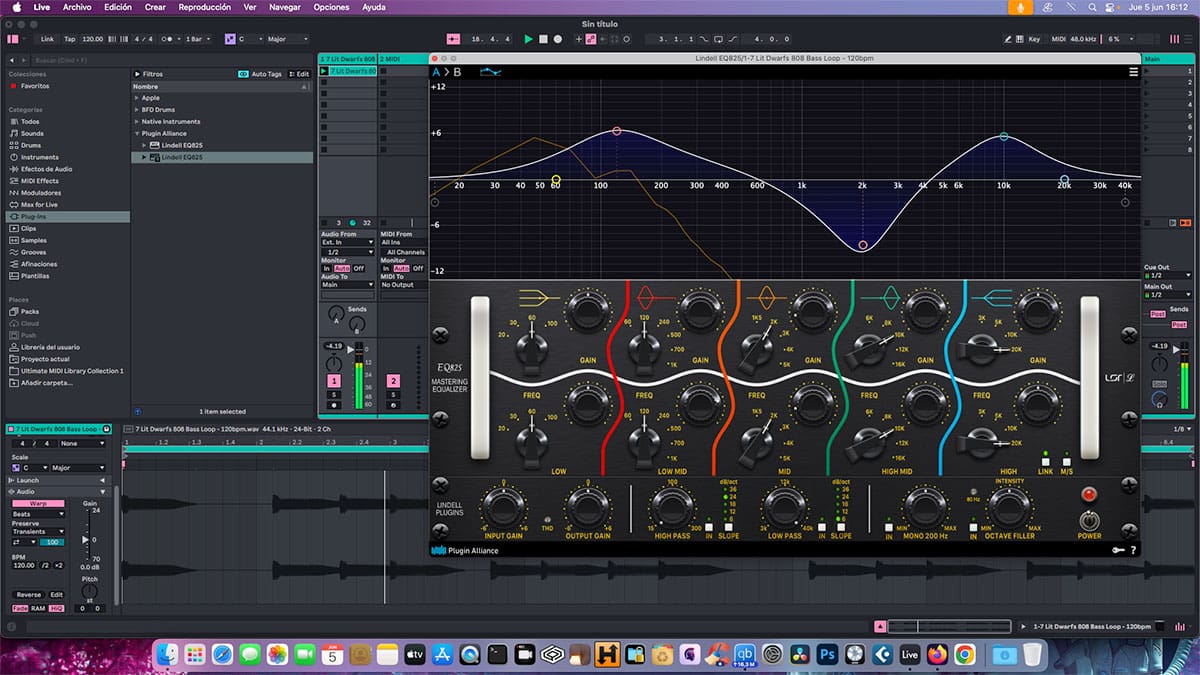Open the Reproducción menu
Screen dimensions: 1200x675
coord(204,7)
